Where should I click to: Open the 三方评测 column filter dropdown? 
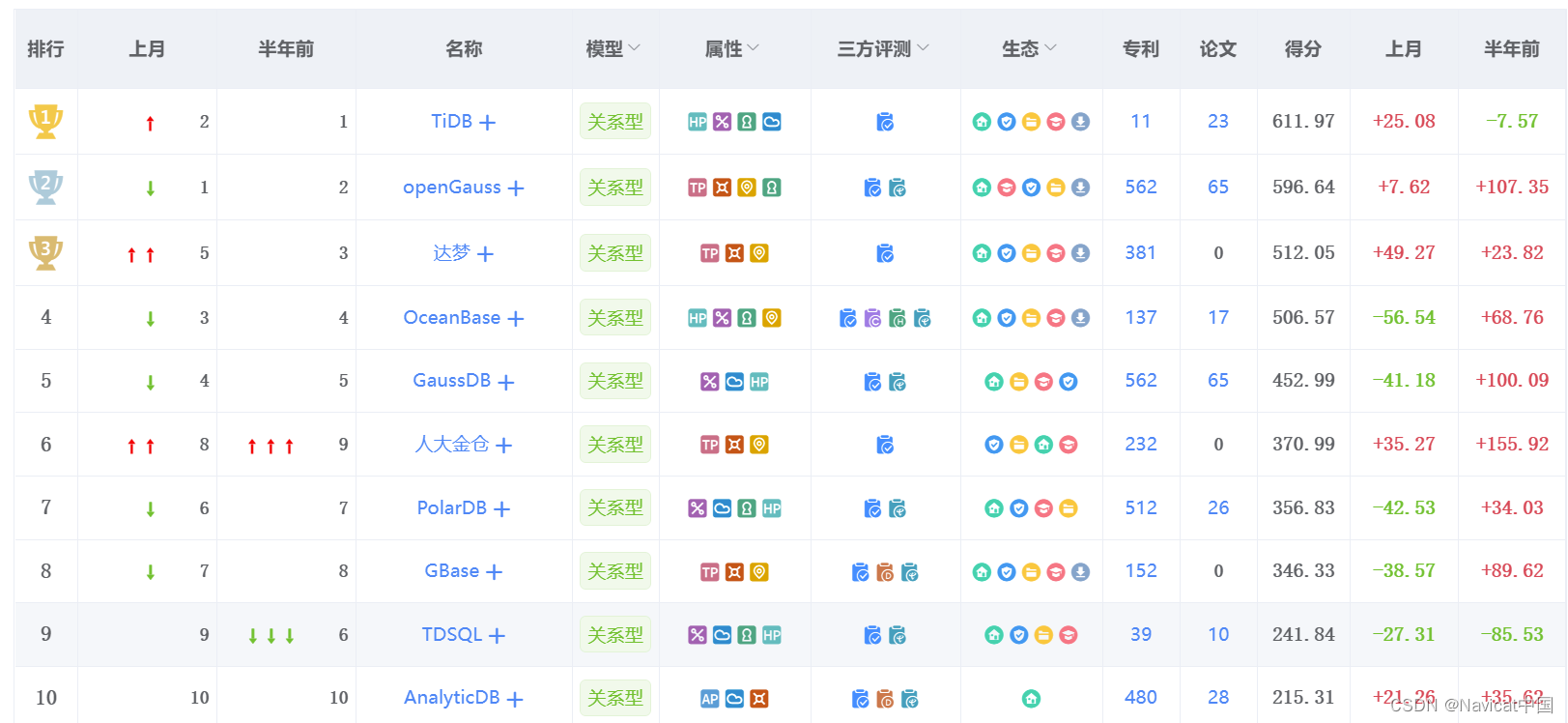(x=923, y=47)
